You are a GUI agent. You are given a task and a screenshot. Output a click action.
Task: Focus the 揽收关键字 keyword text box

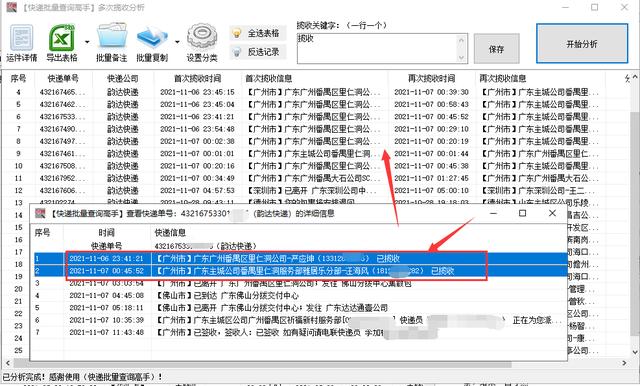(378, 48)
